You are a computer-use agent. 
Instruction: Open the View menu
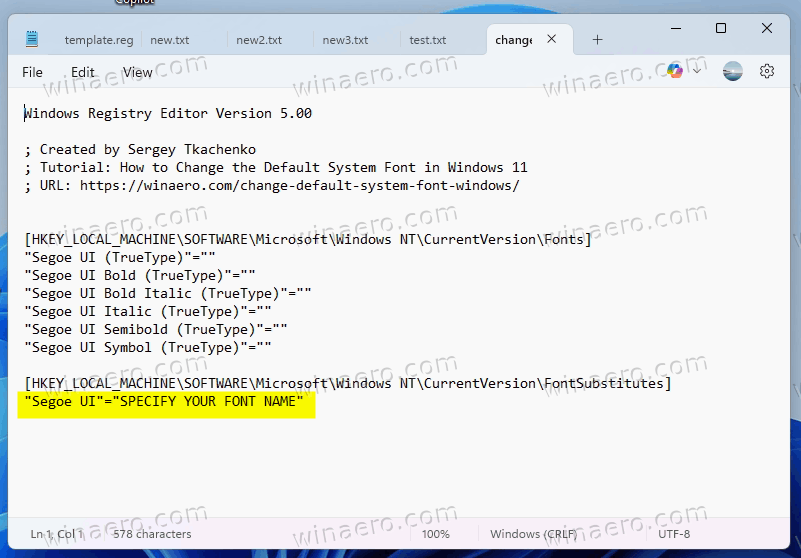click(x=137, y=72)
